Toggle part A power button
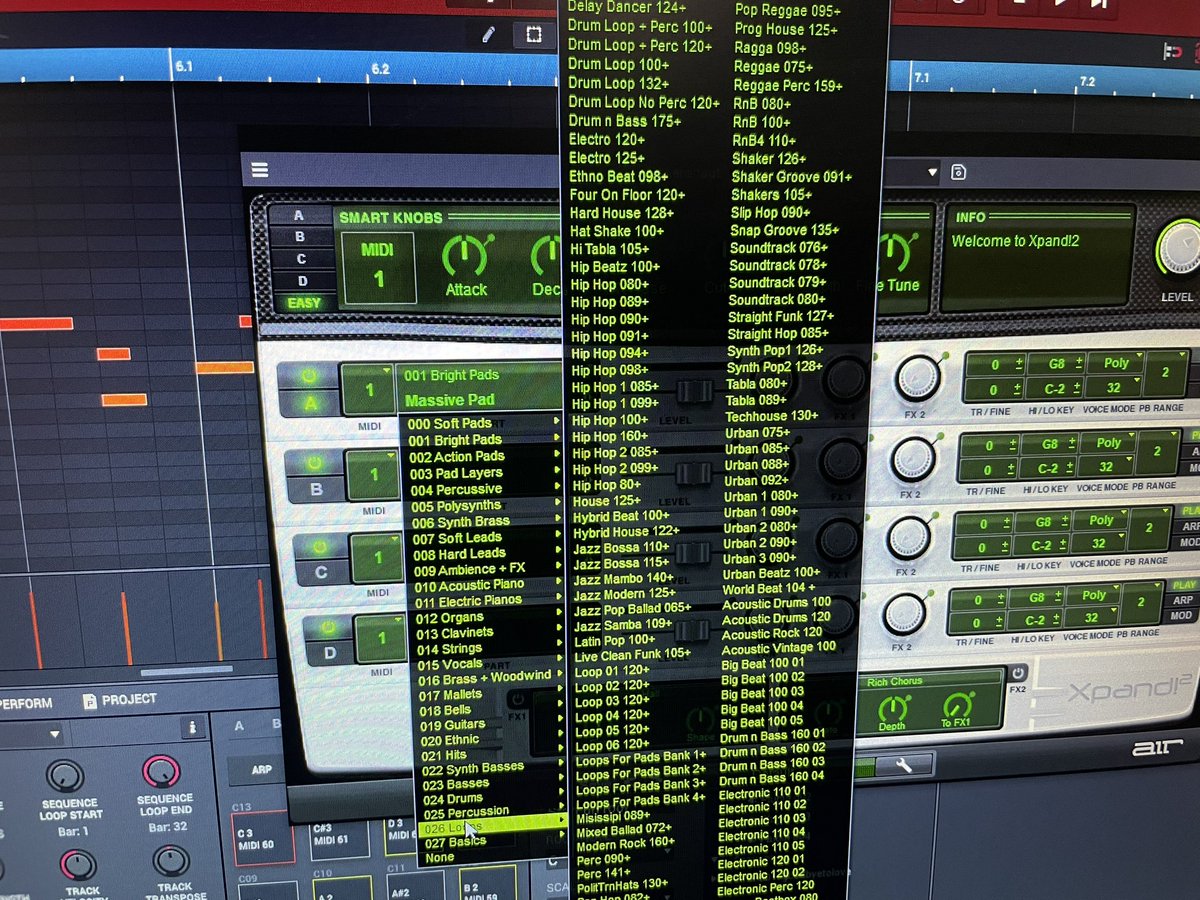Viewport: 1200px width, 900px height. tap(309, 376)
